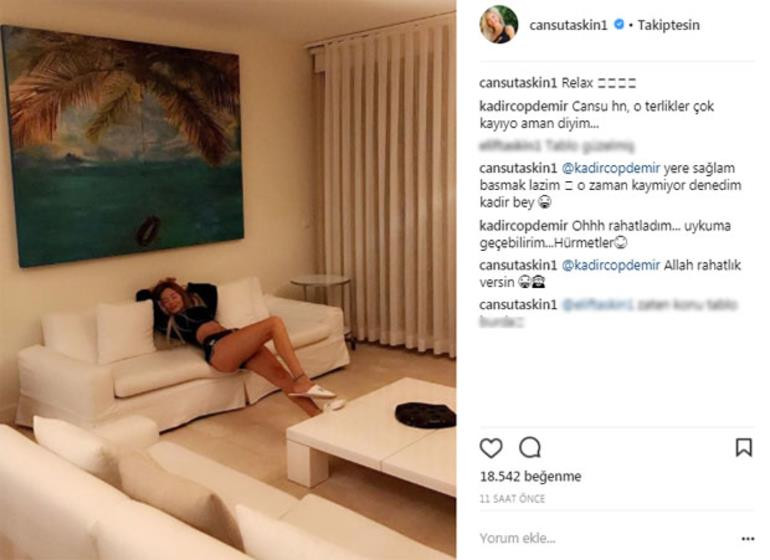Click the blurred commenter username above the yere sağlam reply
The width and height of the screenshot is (770, 560).
pos(510,146)
